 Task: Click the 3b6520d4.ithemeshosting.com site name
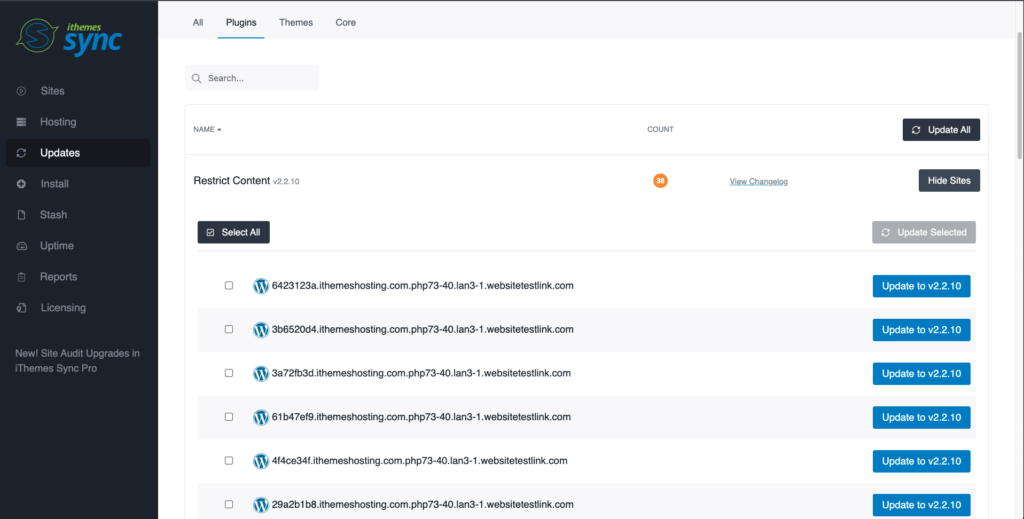[423, 329]
